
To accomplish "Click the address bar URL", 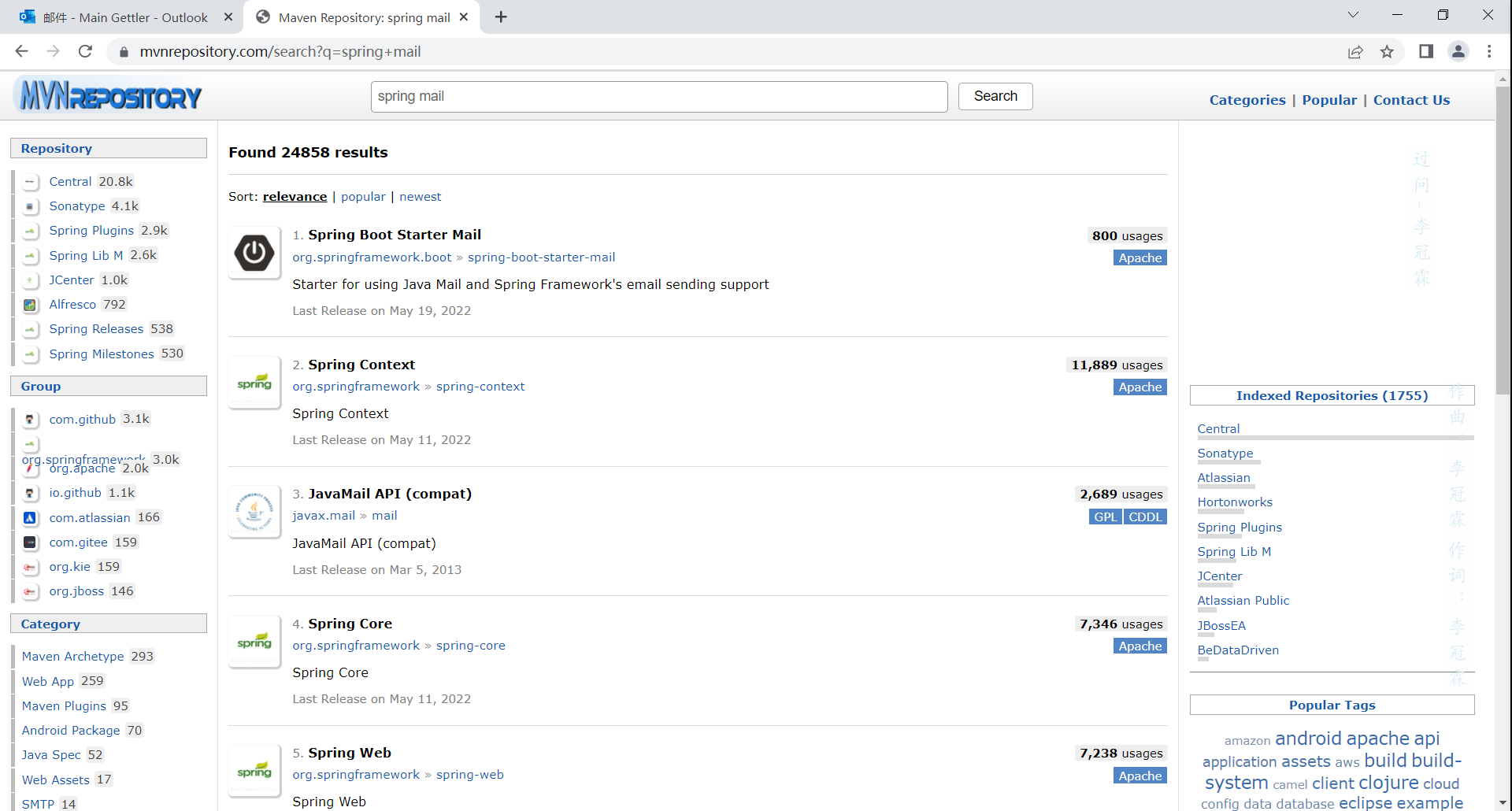I will 280,52.
